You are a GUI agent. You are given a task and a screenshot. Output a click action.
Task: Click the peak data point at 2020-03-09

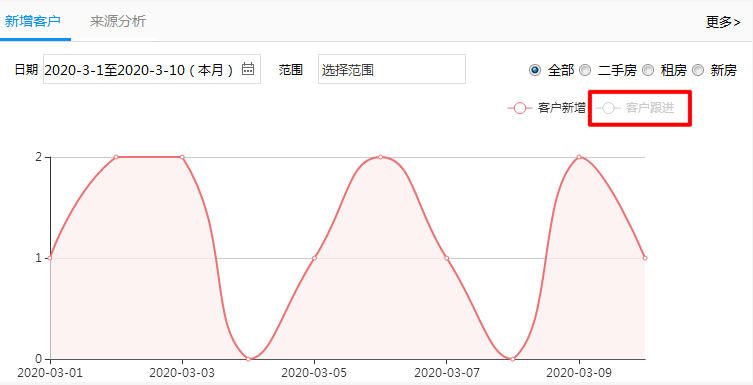[579, 157]
